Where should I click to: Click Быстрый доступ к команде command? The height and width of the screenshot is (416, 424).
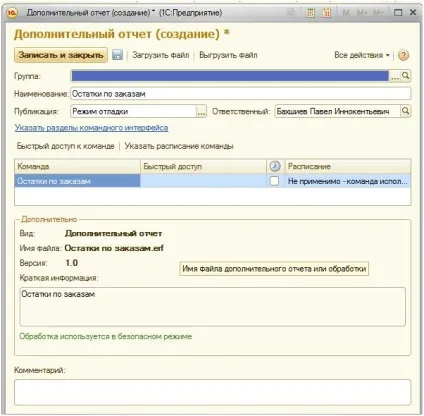point(65,146)
